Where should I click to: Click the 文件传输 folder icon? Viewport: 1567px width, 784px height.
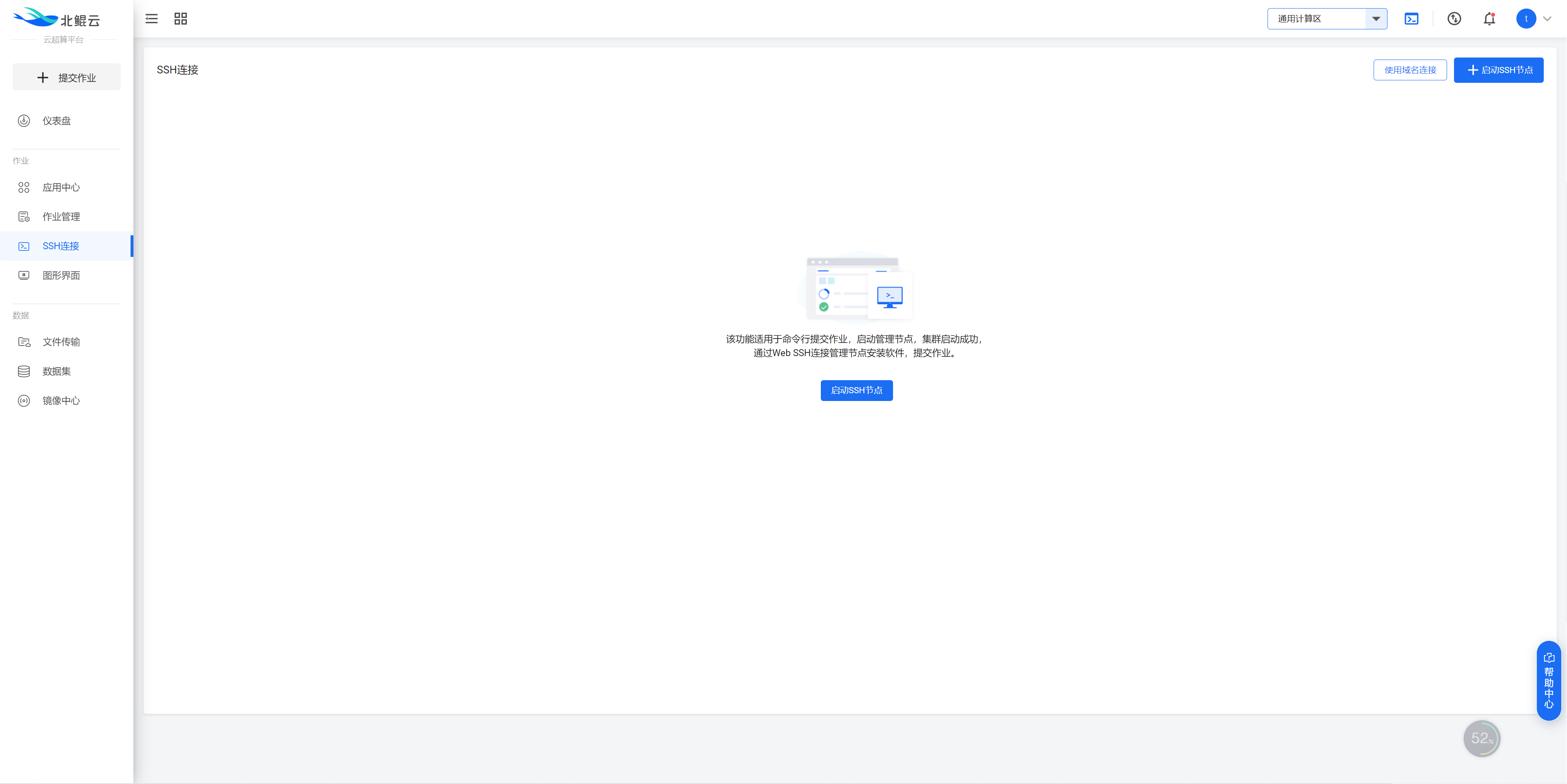click(x=24, y=342)
